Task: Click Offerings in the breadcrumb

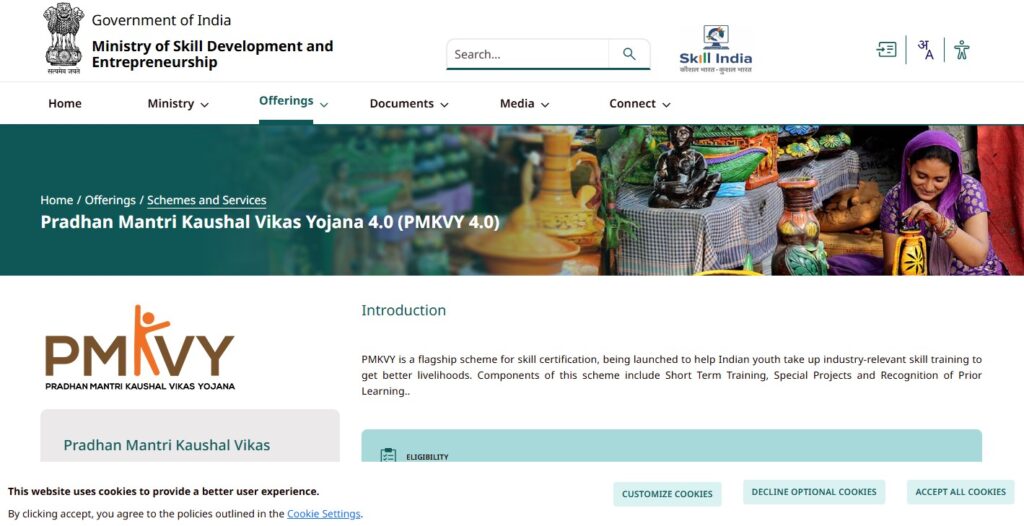Action: 110,200
